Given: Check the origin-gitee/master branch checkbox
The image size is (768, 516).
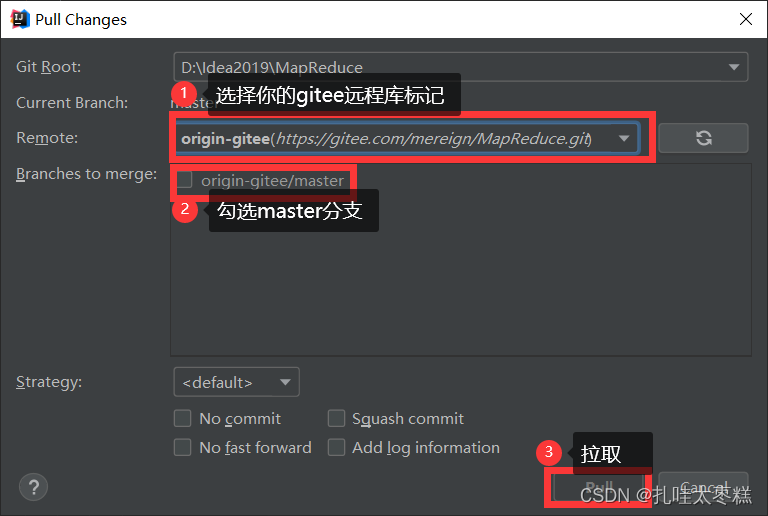Looking at the screenshot, I should click(184, 180).
